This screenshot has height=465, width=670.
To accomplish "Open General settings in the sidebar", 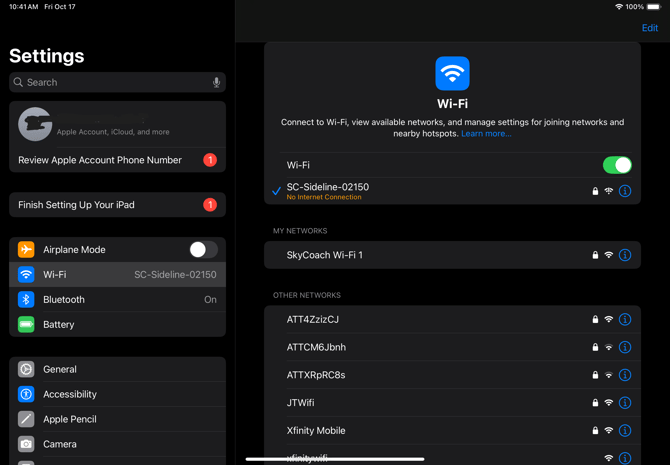I will (118, 369).
